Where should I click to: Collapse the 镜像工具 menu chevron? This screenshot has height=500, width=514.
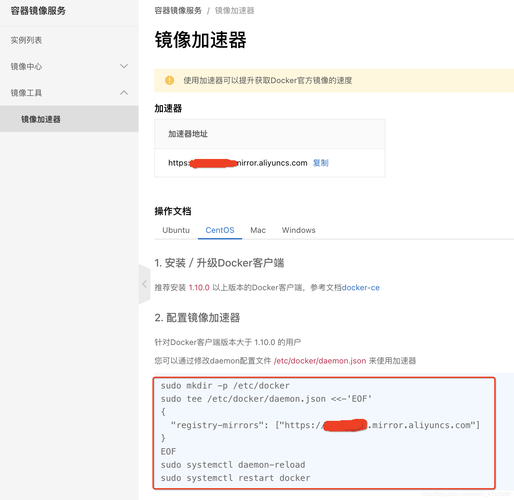click(x=124, y=92)
